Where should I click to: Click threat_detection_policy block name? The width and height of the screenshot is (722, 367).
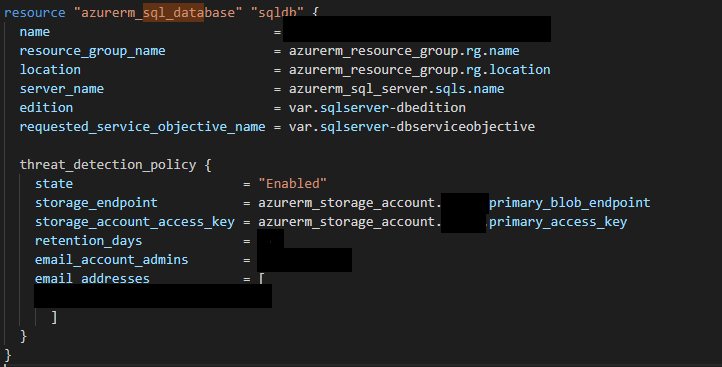click(108, 164)
